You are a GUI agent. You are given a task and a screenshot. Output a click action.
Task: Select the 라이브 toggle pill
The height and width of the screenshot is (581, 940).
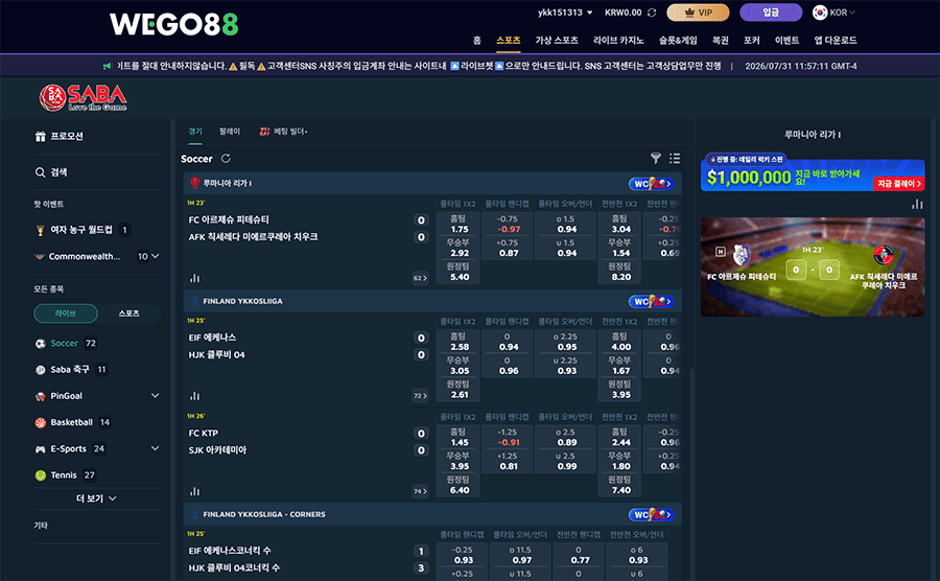[65, 313]
